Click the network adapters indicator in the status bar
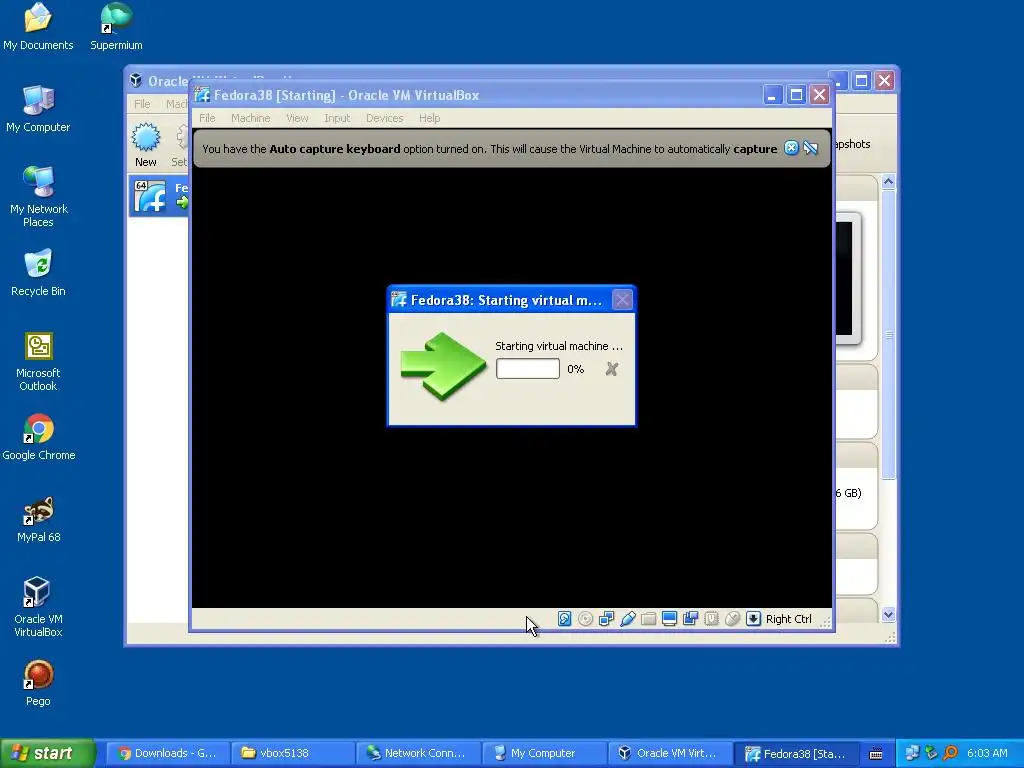 (x=607, y=618)
